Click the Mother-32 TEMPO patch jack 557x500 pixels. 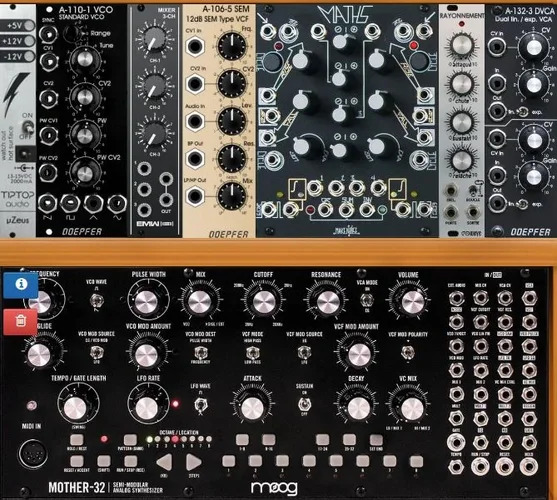click(x=456, y=466)
